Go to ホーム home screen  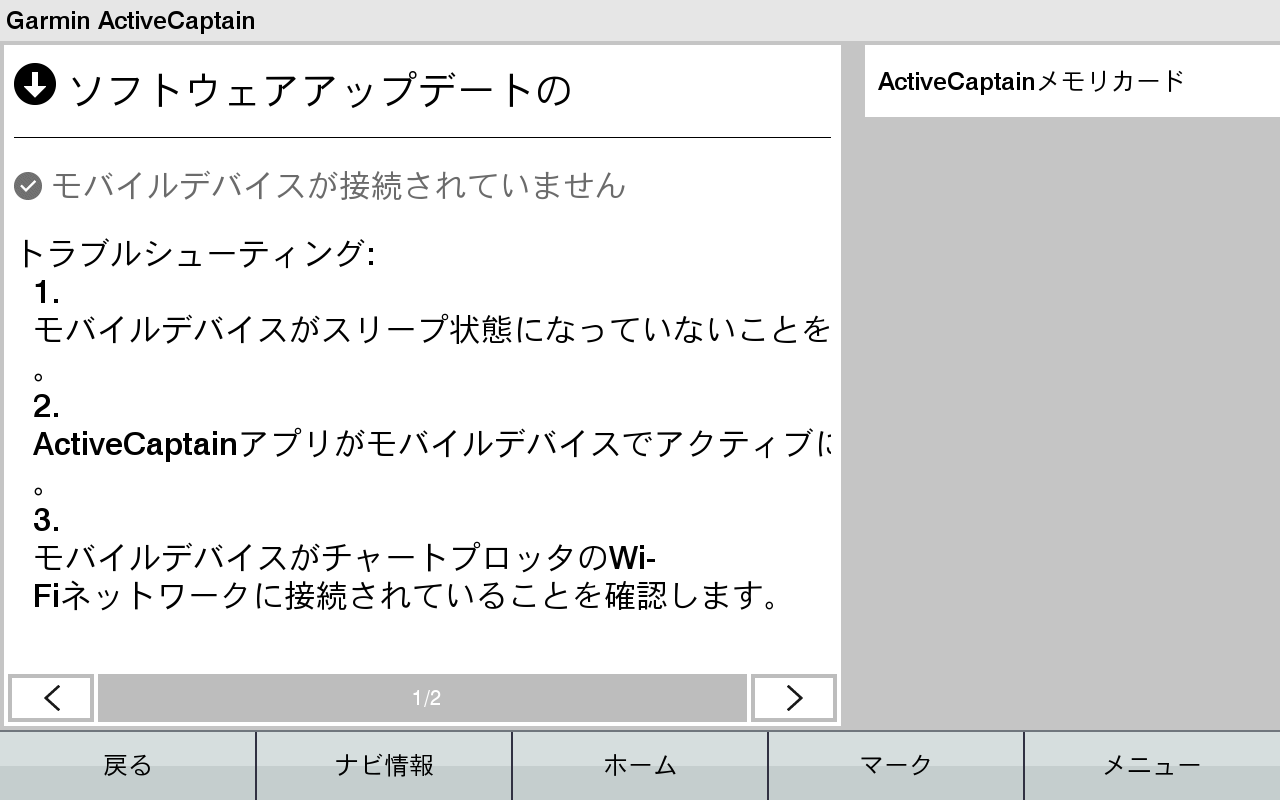[640, 765]
